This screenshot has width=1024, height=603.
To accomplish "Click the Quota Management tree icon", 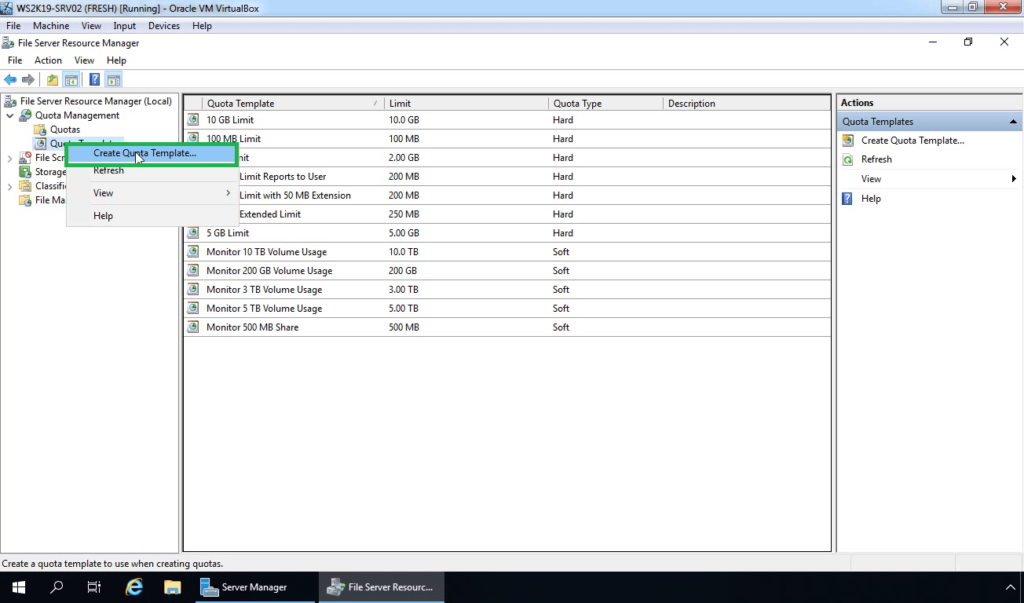I will 25,116.
